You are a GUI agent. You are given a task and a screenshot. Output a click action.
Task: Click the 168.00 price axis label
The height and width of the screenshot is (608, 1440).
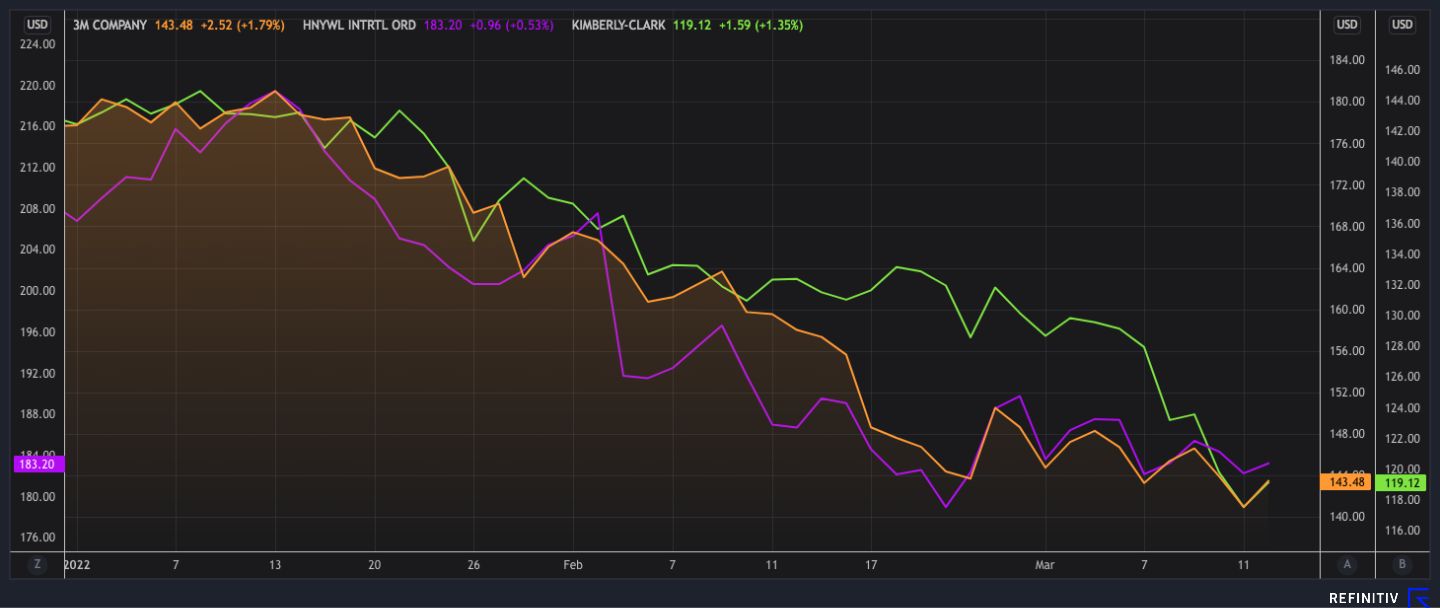coord(1348,226)
